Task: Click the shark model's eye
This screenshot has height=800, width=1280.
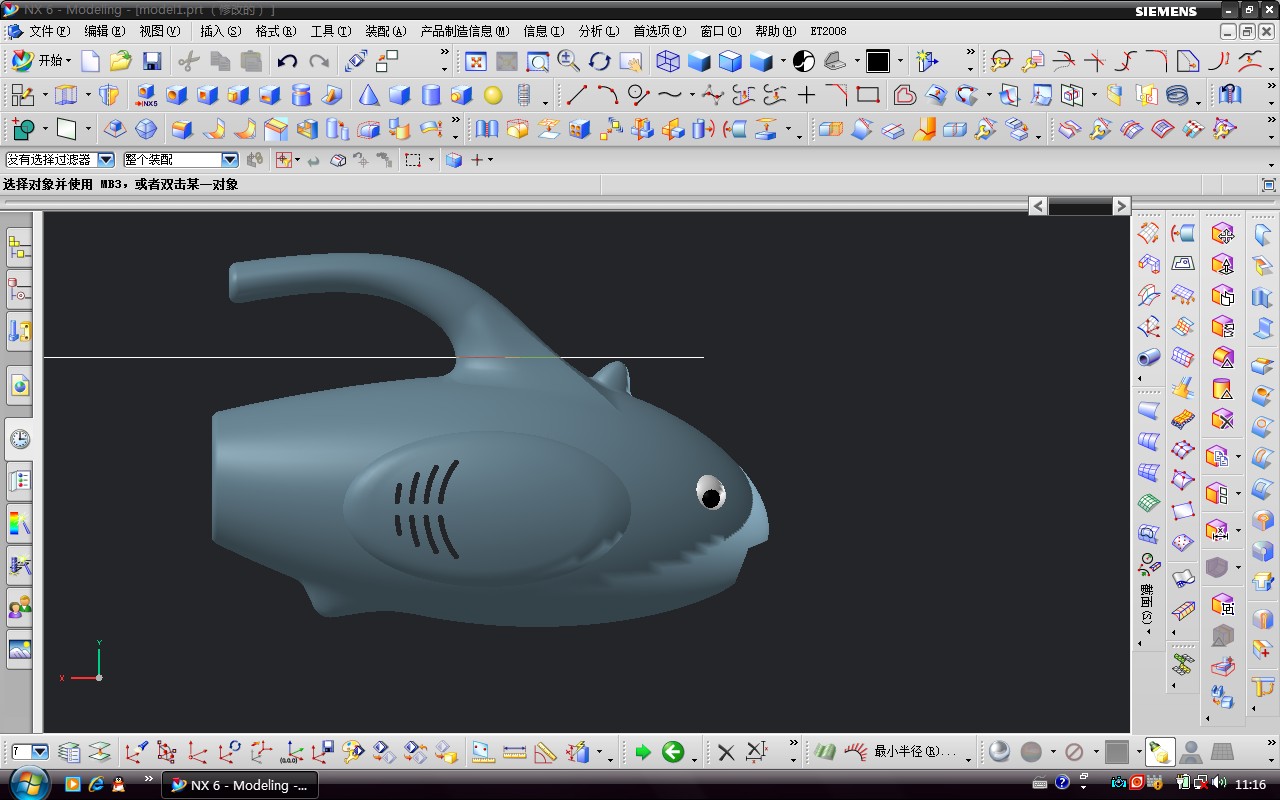Action: click(711, 492)
